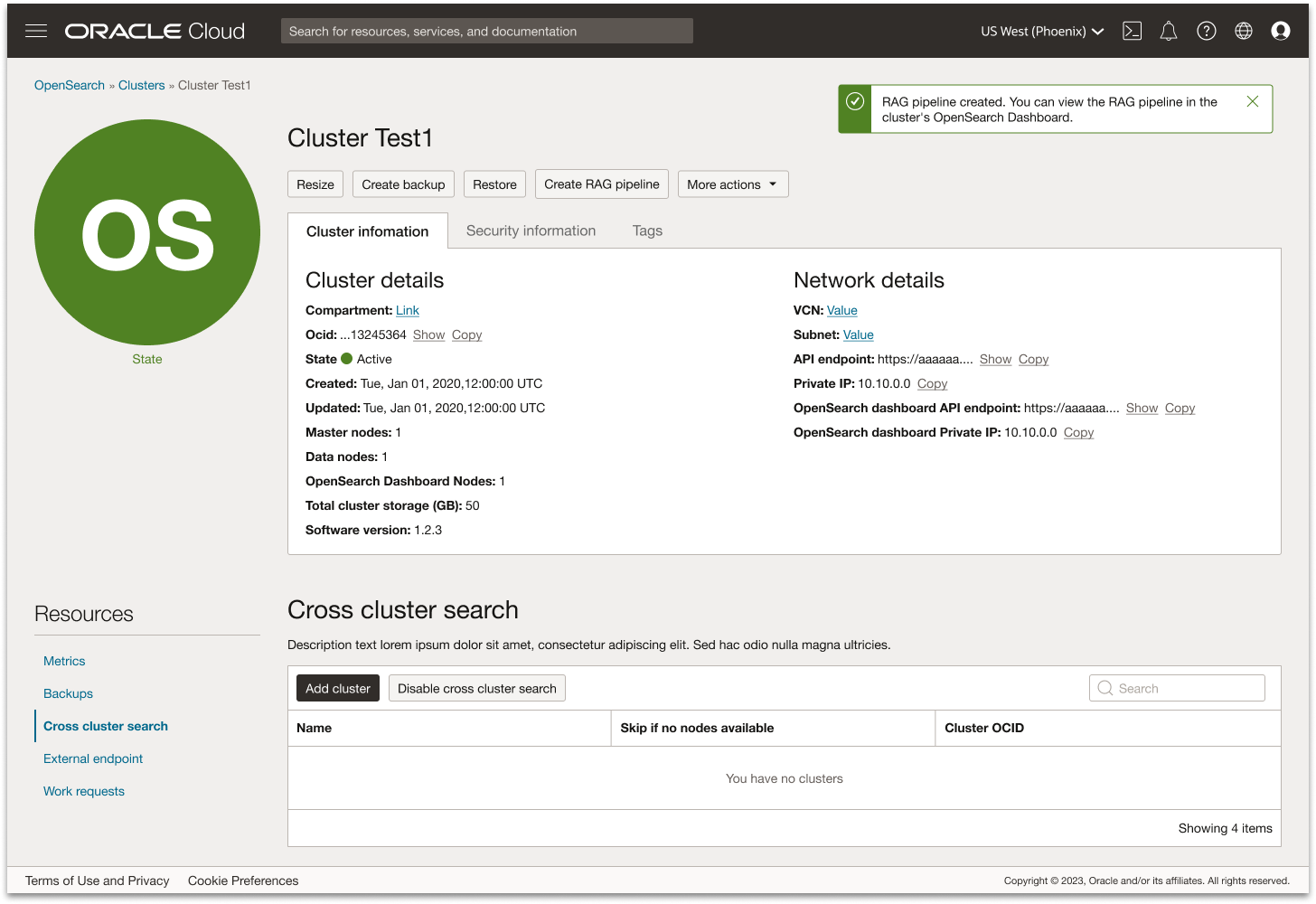The image size is (1316, 904).
Task: Click the Resize button
Action: [x=315, y=184]
